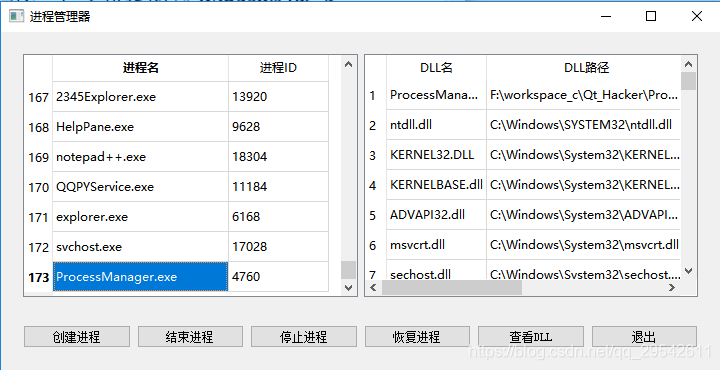Select sechost.dll name cell

point(436,270)
